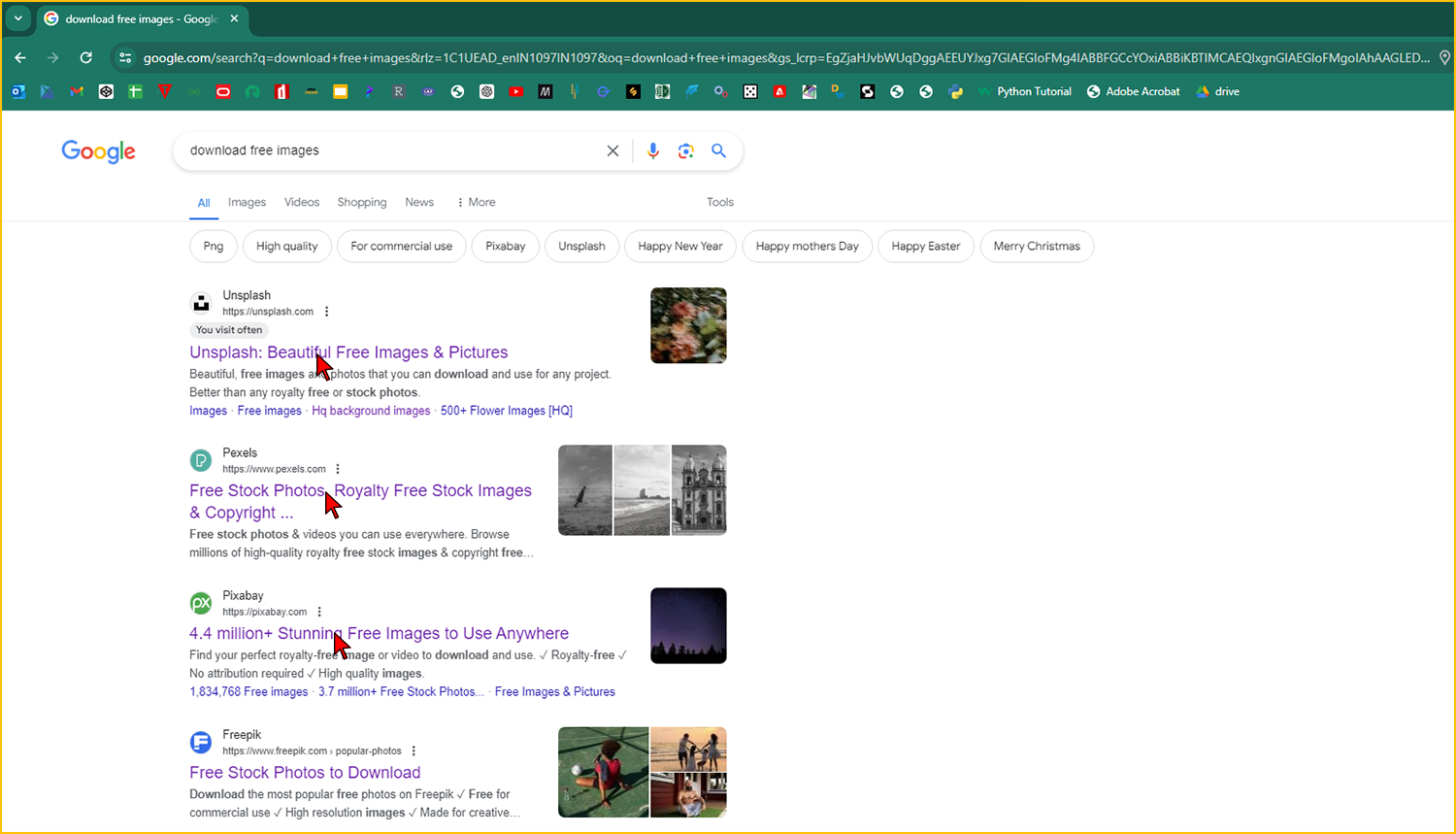Clear the search box with X icon
This screenshot has height=834, width=1456.
pos(612,150)
